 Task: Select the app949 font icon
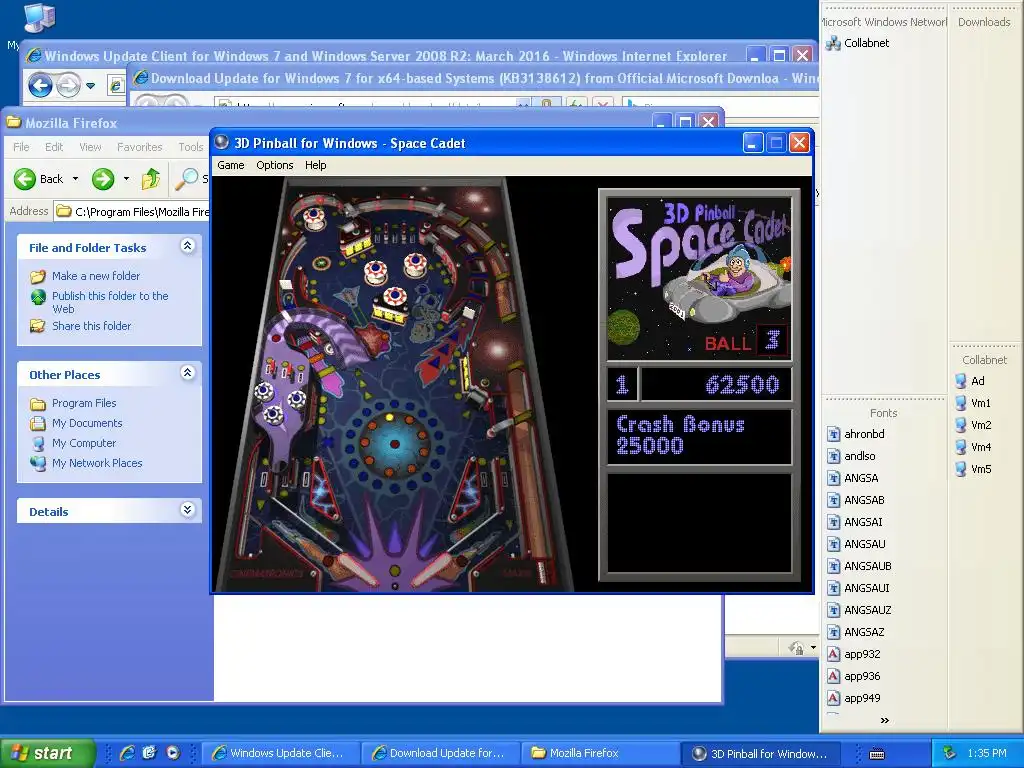pyautogui.click(x=833, y=698)
